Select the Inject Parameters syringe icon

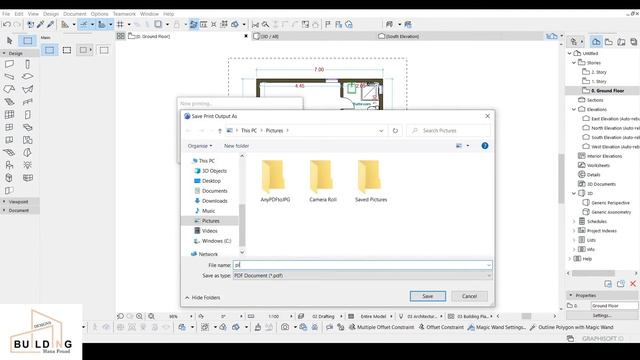pos(50,24)
